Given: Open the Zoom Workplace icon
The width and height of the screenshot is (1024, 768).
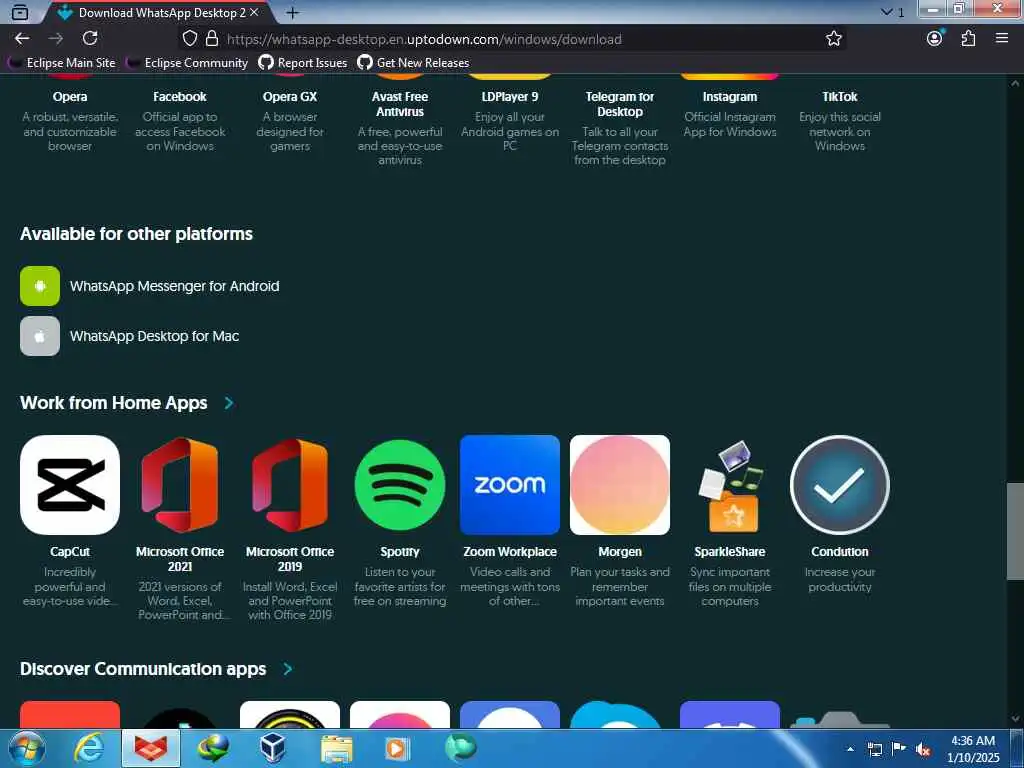Looking at the screenshot, I should pyautogui.click(x=510, y=485).
